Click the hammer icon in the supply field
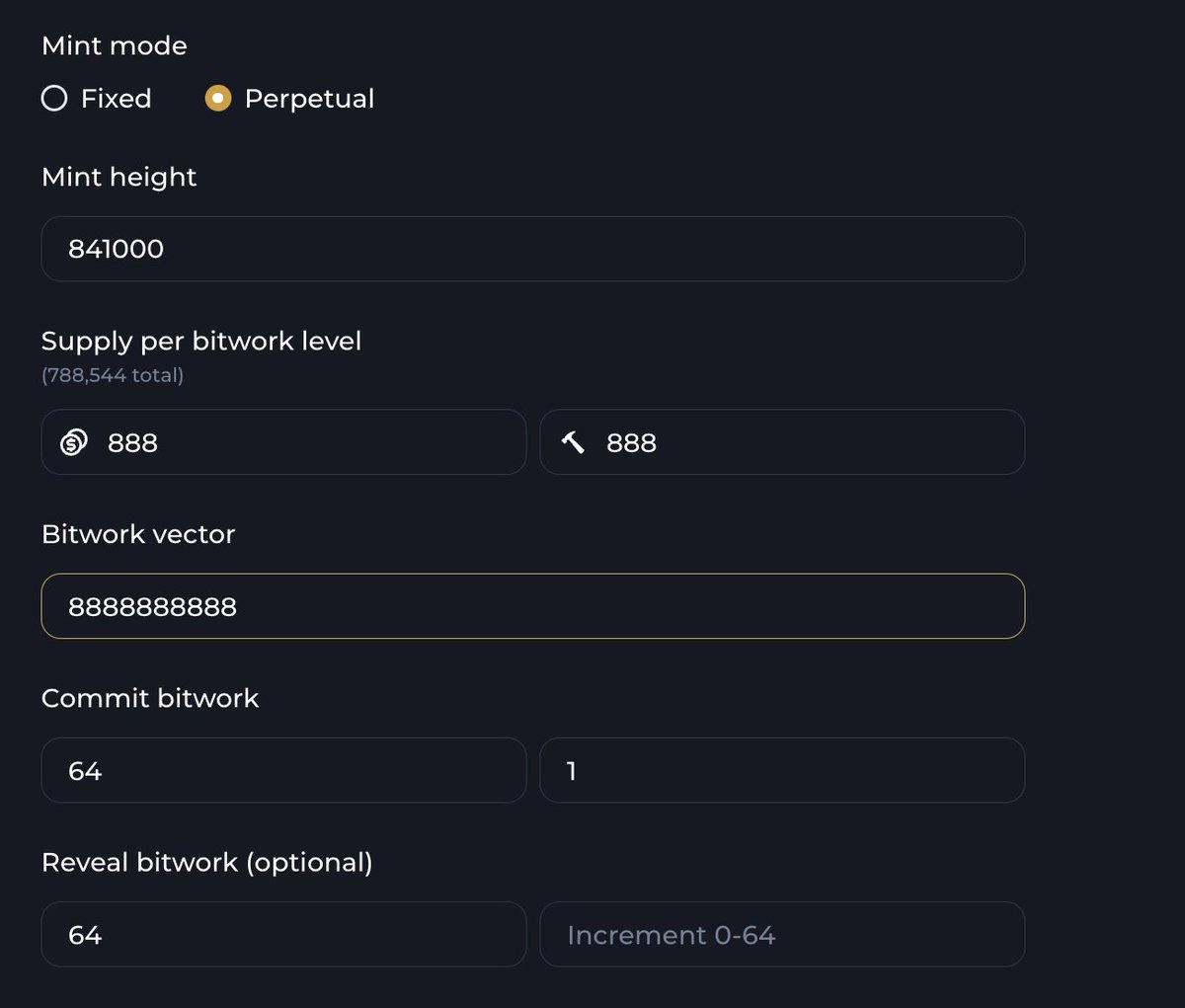1185x1008 pixels. (573, 442)
